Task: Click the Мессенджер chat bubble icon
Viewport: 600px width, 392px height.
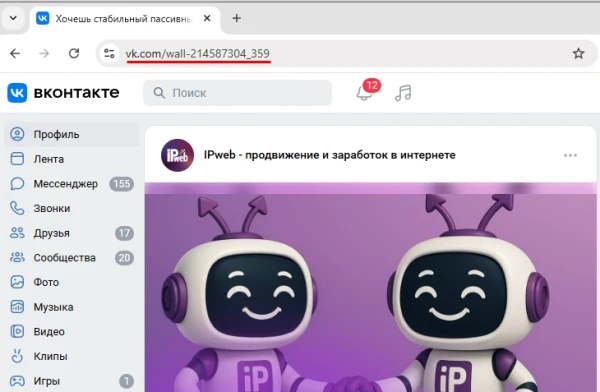Action: pos(17,184)
